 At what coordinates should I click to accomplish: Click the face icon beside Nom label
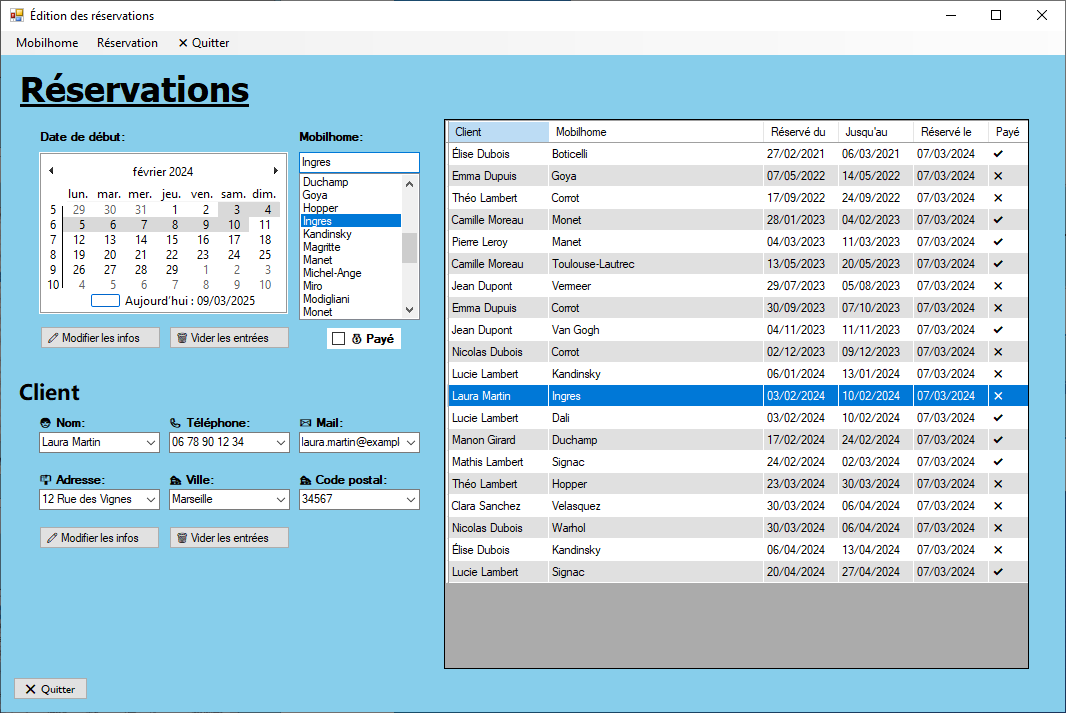pos(46,423)
